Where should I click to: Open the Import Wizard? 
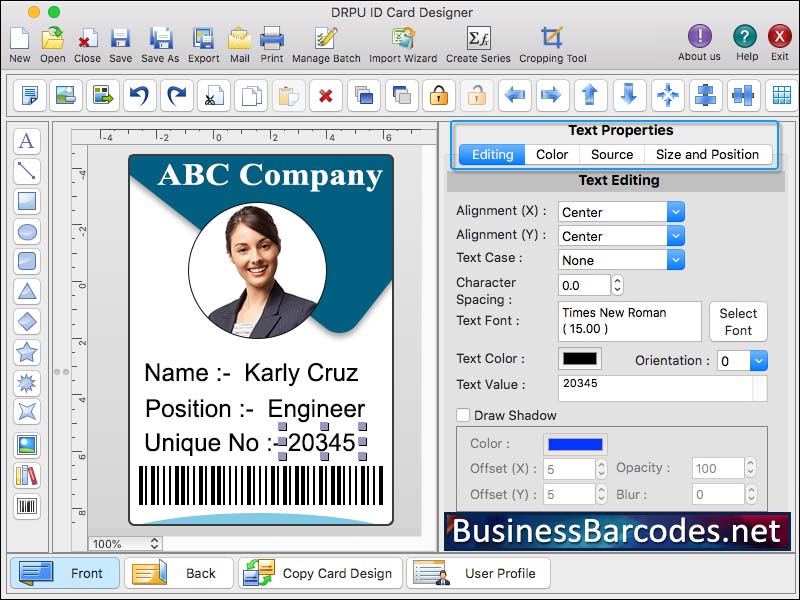pos(402,44)
